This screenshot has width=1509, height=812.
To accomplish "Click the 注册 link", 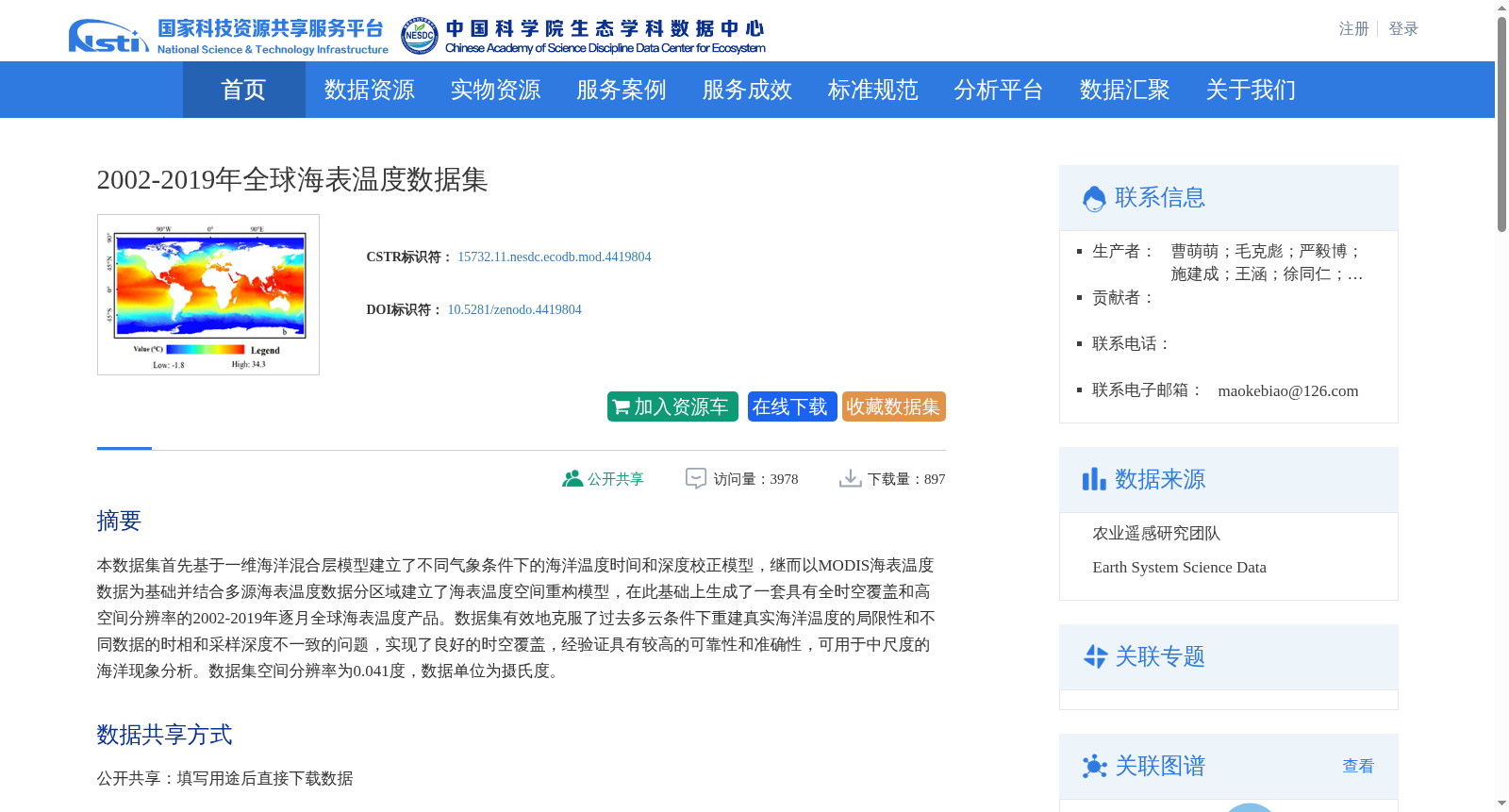I will pyautogui.click(x=1353, y=29).
